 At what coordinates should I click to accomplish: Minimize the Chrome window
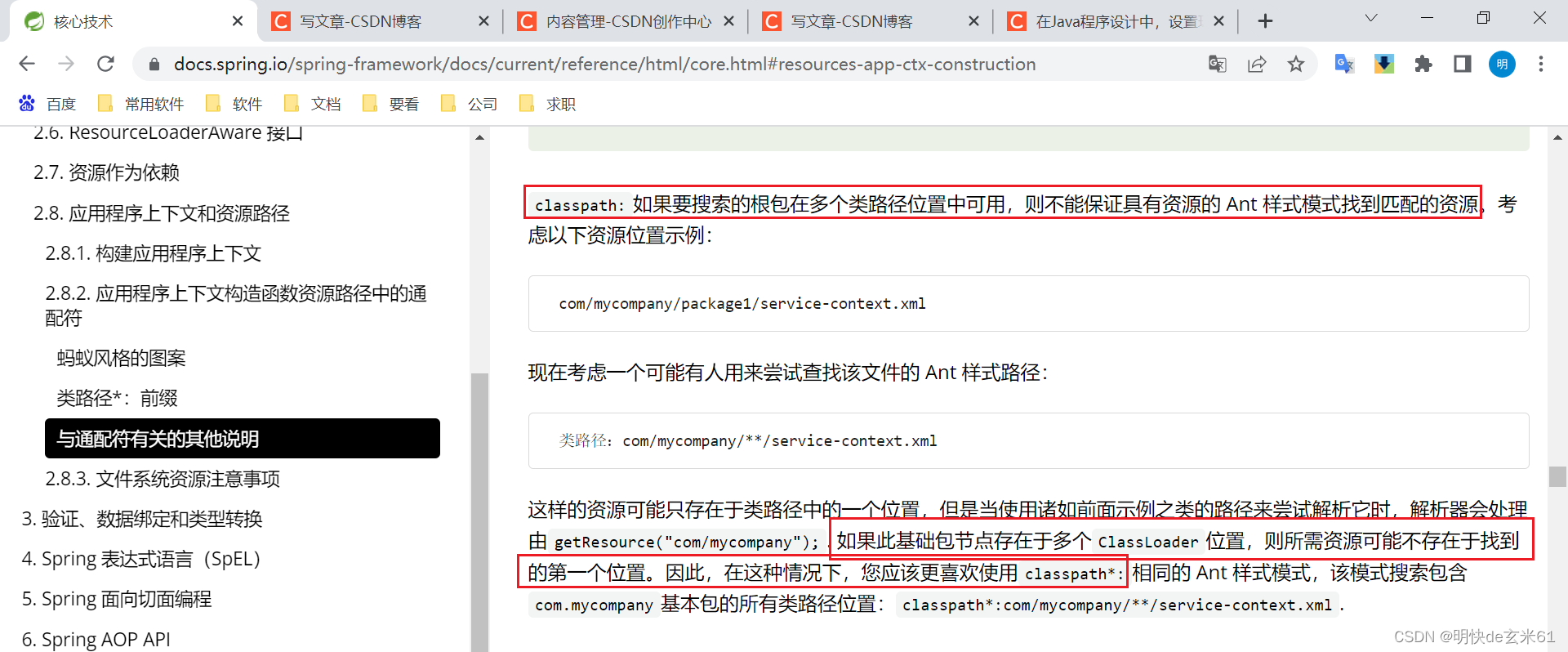click(x=1428, y=18)
